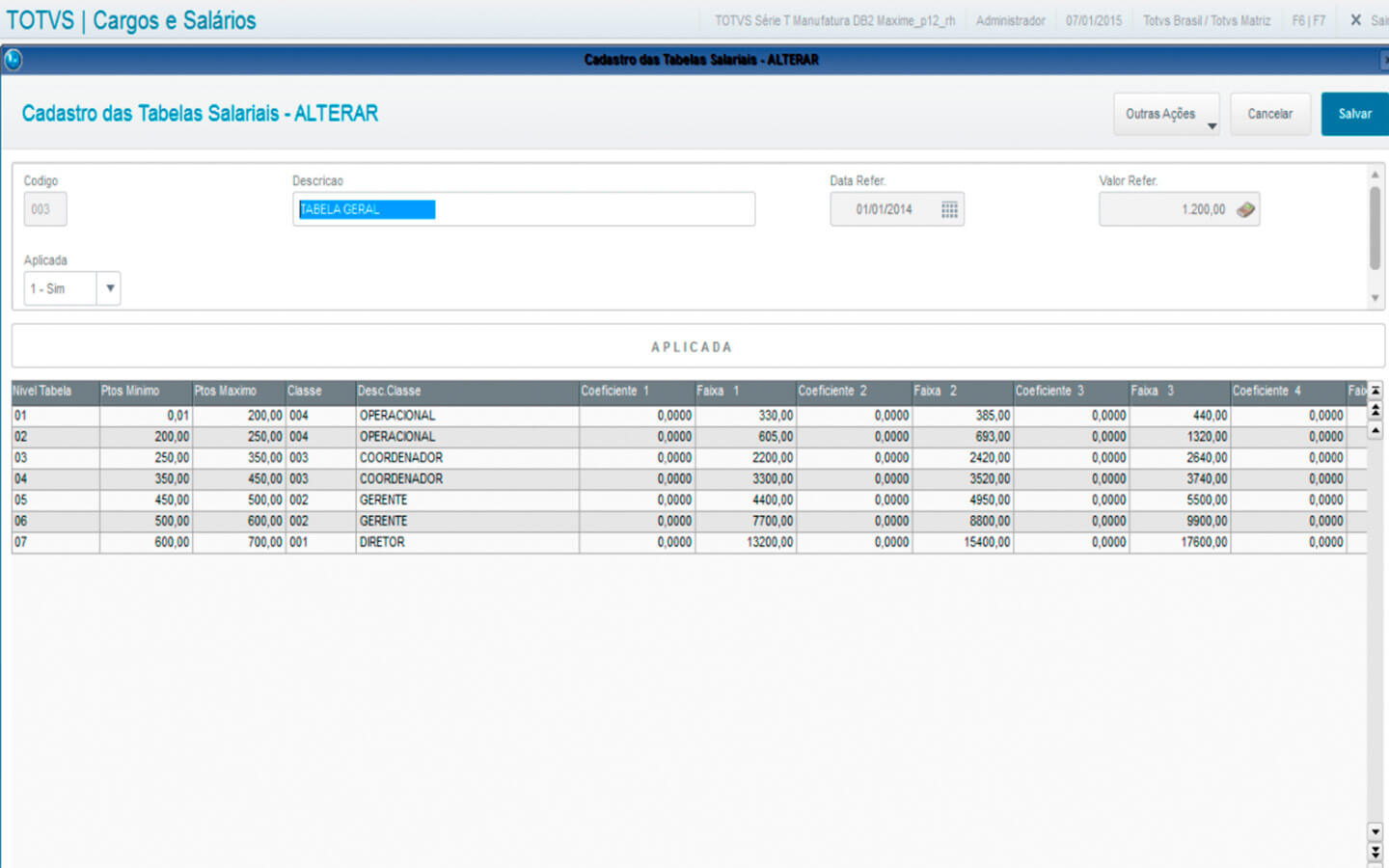Click the calculator icon in Valor Refer.
The image size is (1389, 868).
(1245, 210)
